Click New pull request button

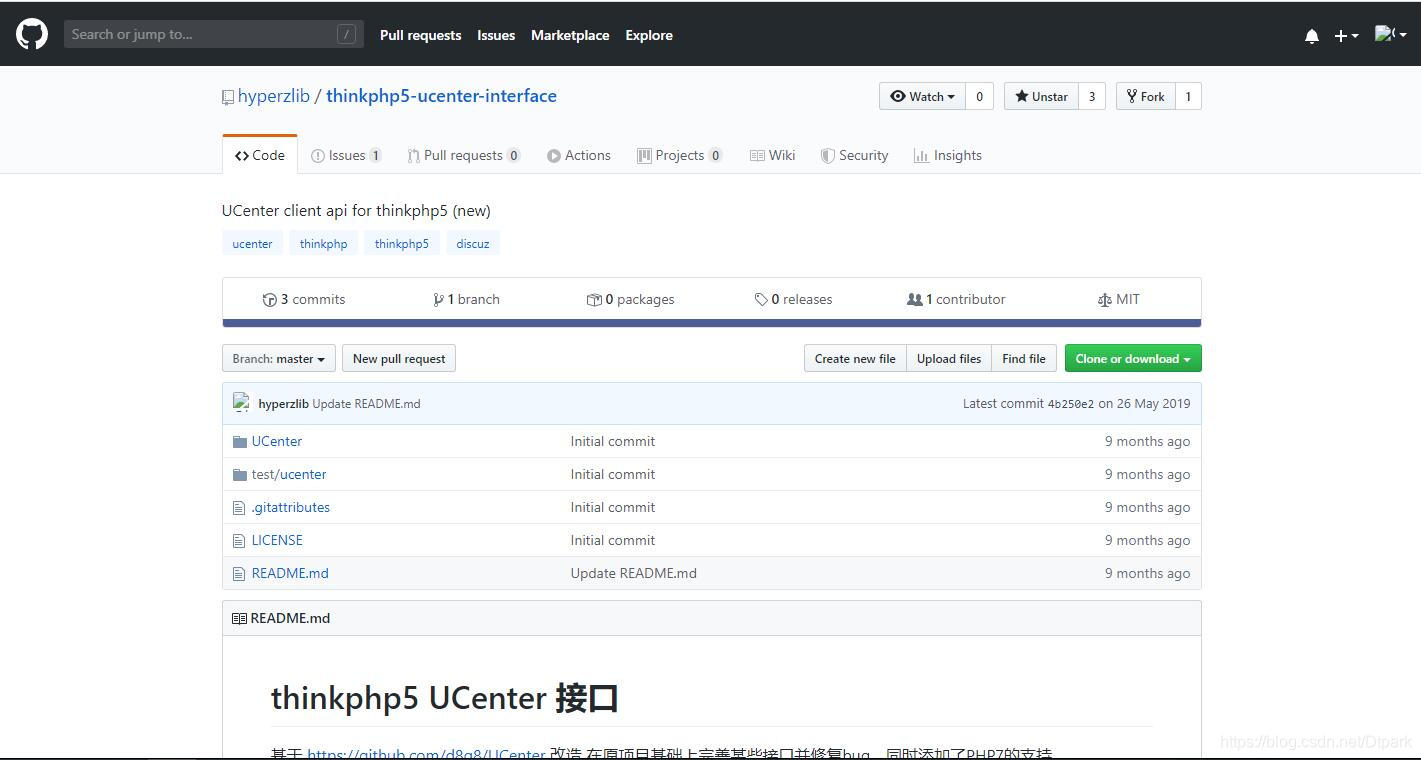coord(399,358)
